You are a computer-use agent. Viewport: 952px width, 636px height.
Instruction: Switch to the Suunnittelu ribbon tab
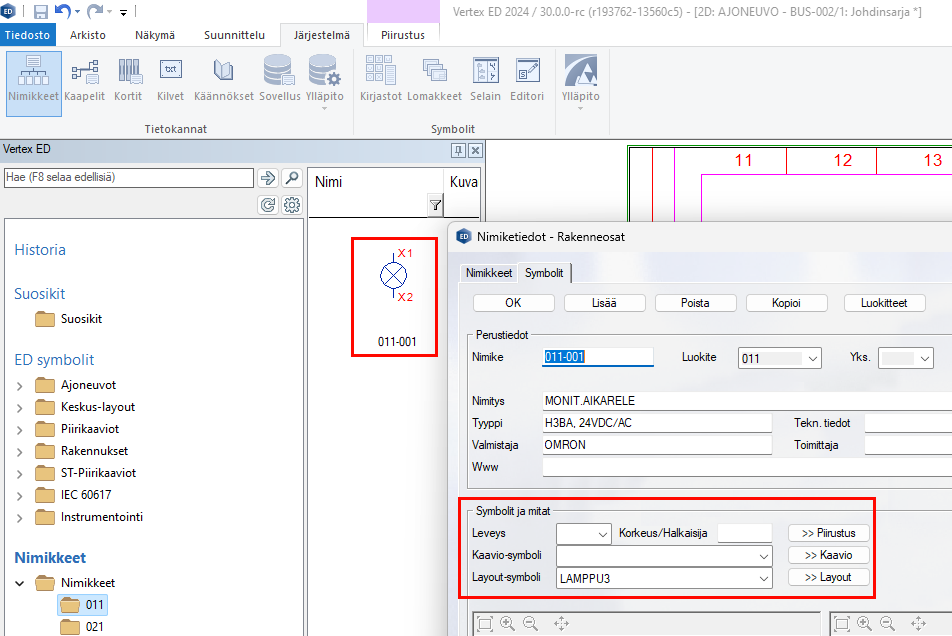tap(235, 35)
